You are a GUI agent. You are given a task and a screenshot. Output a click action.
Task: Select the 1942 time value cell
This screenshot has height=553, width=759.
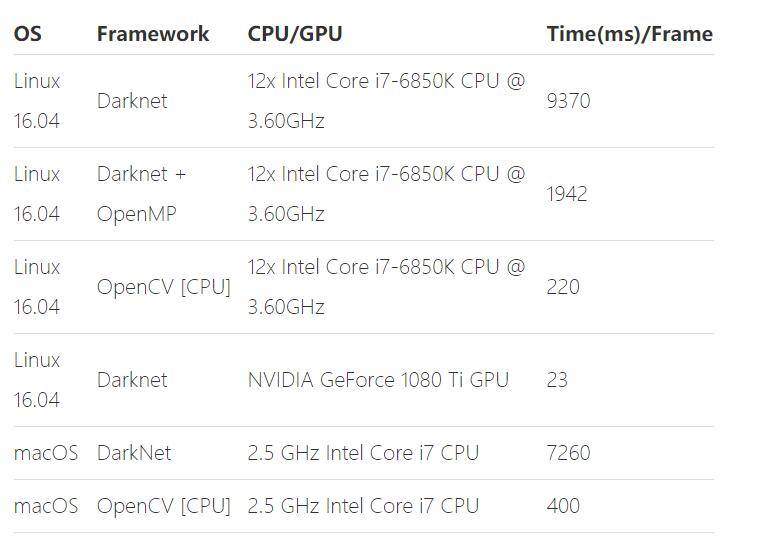[x=567, y=194]
